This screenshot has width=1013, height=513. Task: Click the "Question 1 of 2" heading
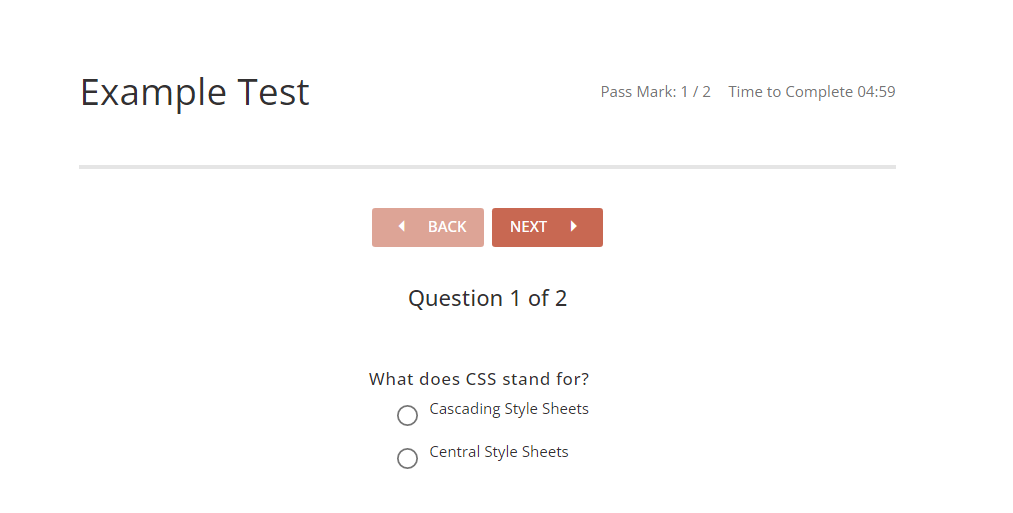pos(487,298)
